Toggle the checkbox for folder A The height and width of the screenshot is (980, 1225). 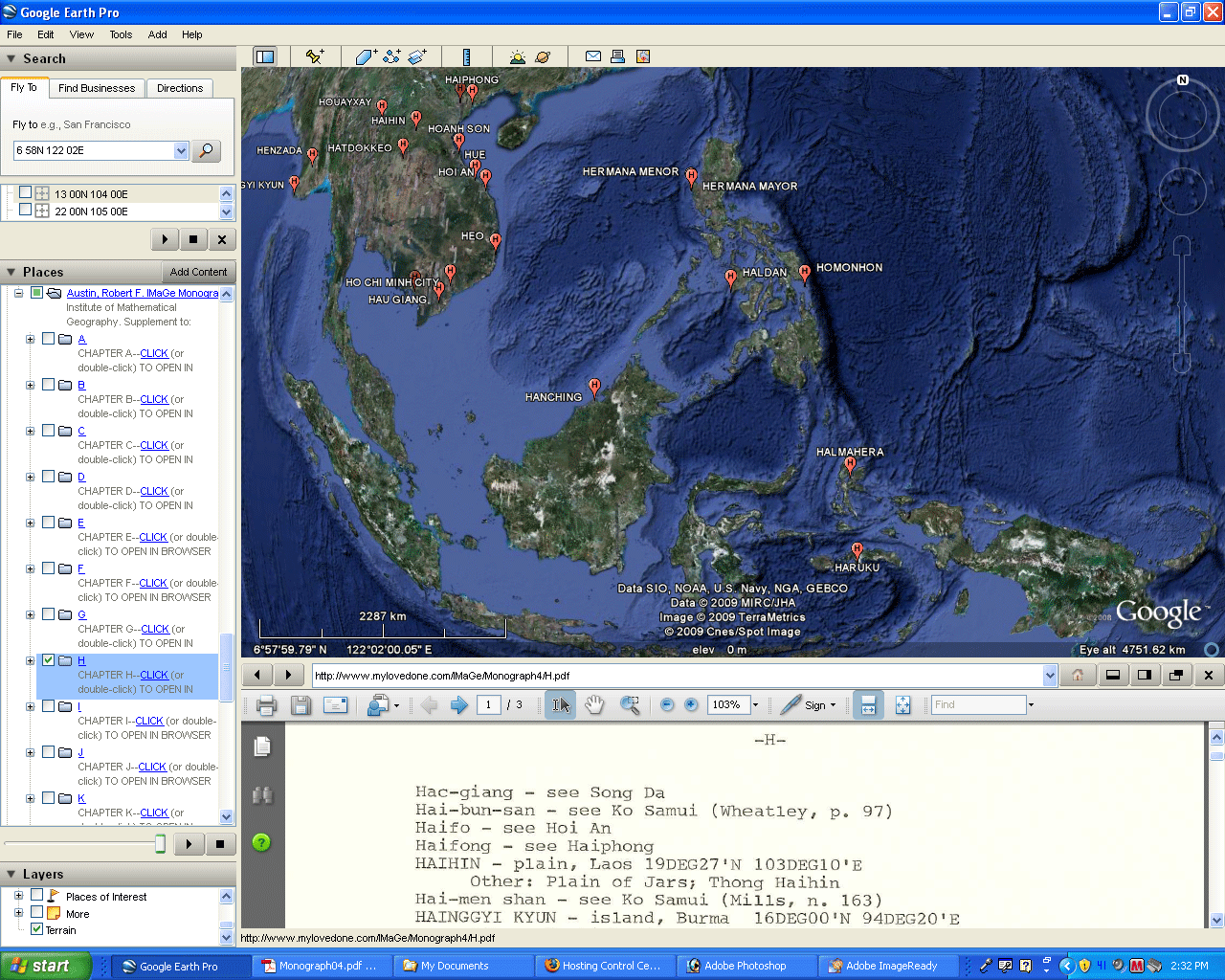[48, 338]
